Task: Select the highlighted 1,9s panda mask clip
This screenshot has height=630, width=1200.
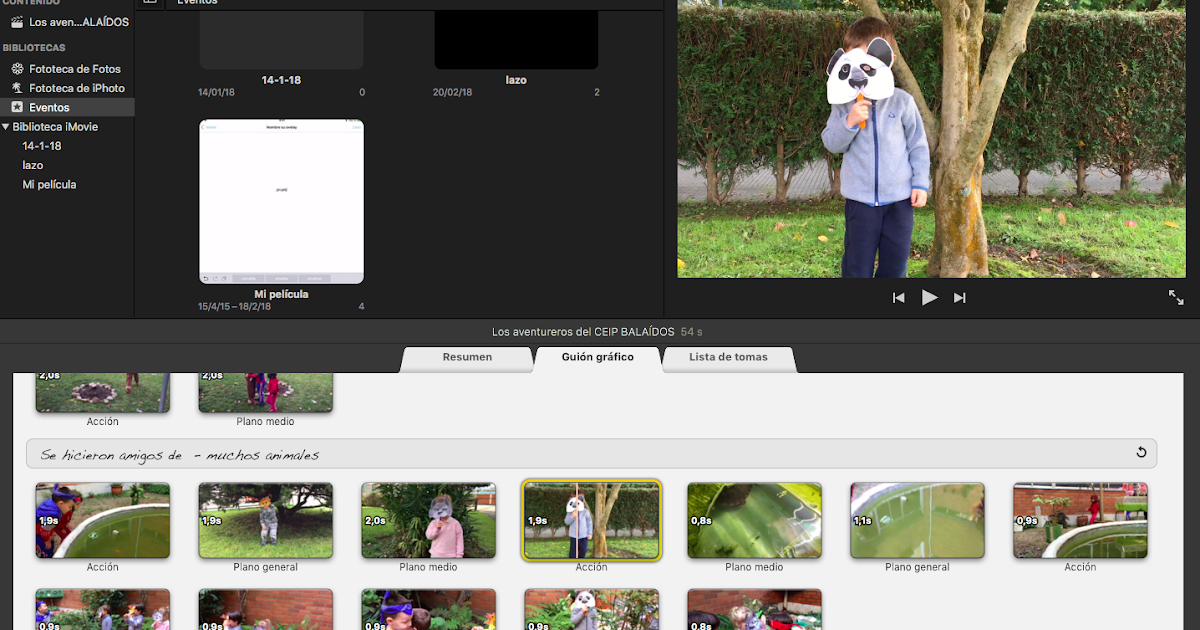Action: click(592, 520)
